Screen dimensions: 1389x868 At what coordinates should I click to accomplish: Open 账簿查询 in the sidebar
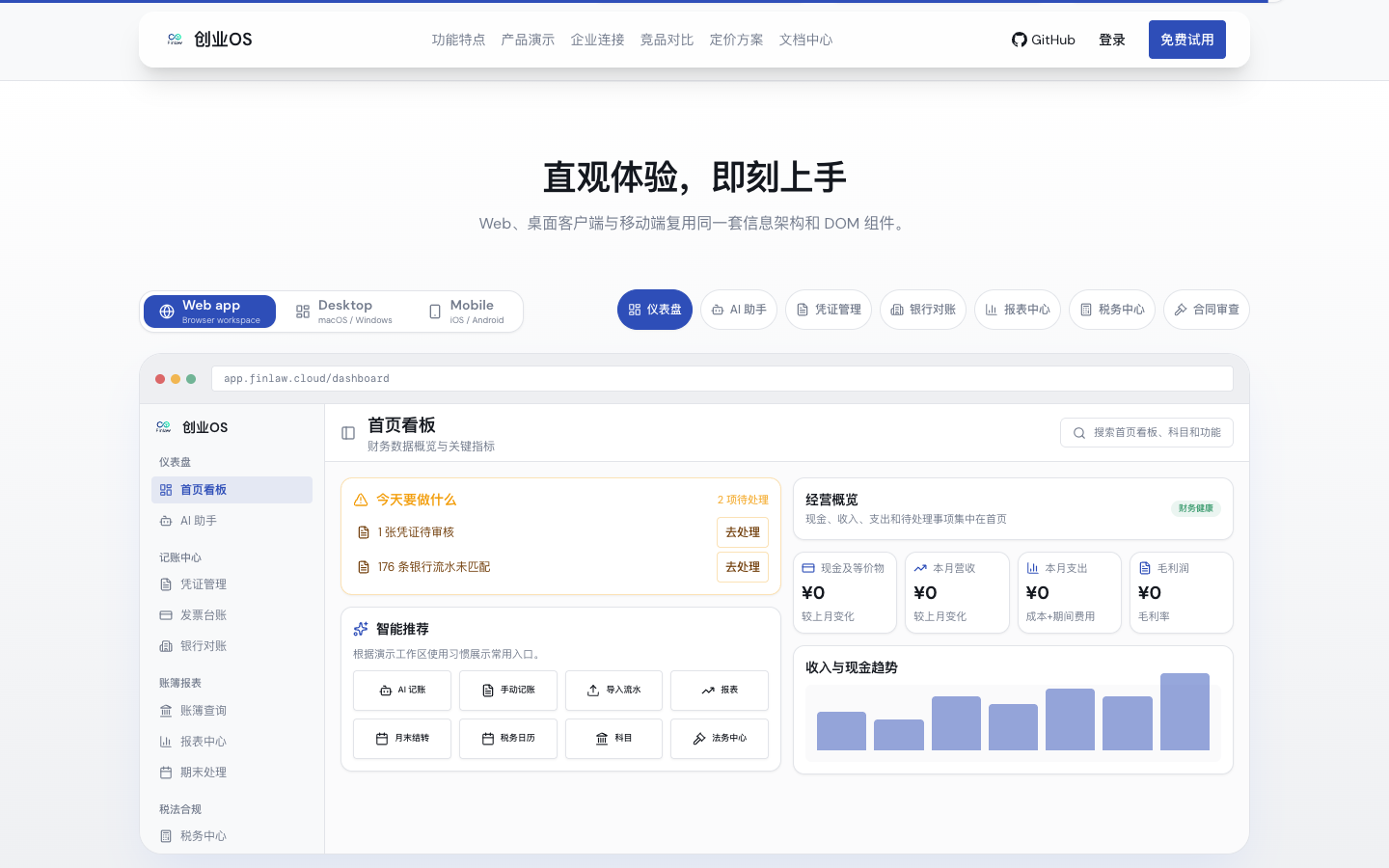coord(231,711)
